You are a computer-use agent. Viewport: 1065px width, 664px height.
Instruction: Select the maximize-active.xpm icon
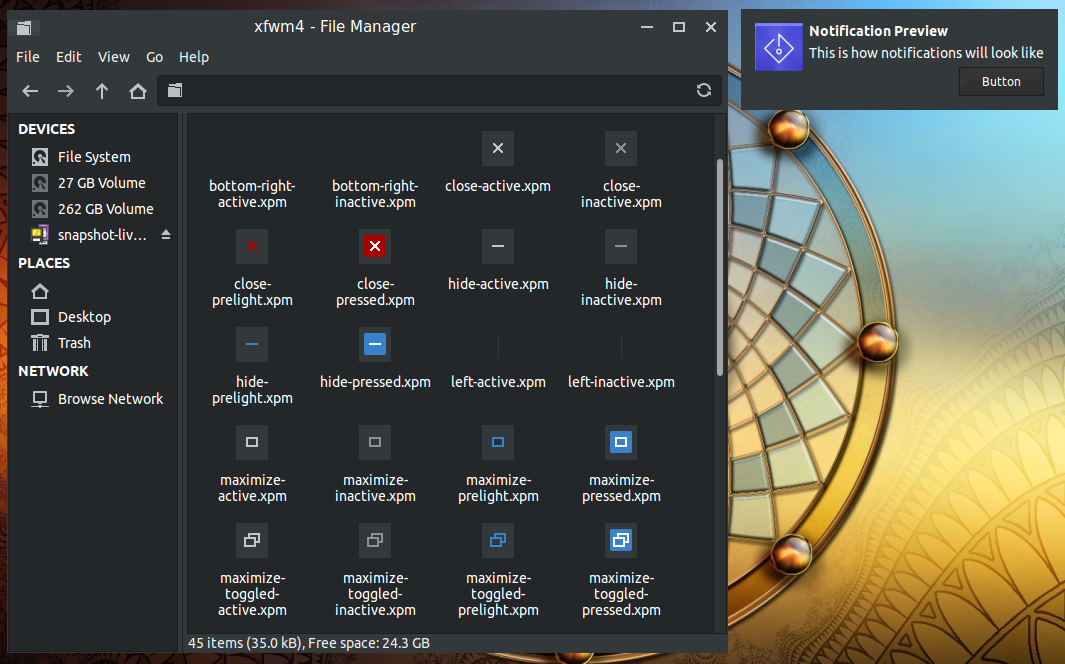[x=252, y=442]
